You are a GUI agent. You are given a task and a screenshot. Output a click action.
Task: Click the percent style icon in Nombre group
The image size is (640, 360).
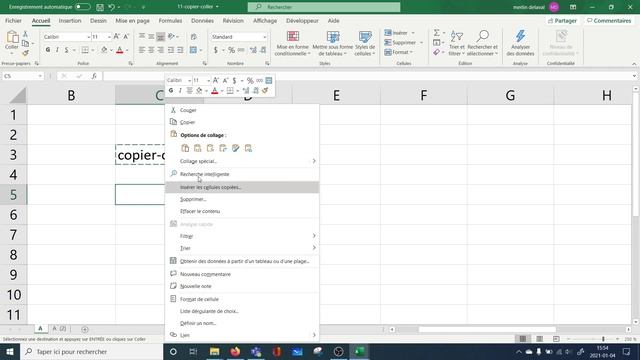tap(231, 50)
